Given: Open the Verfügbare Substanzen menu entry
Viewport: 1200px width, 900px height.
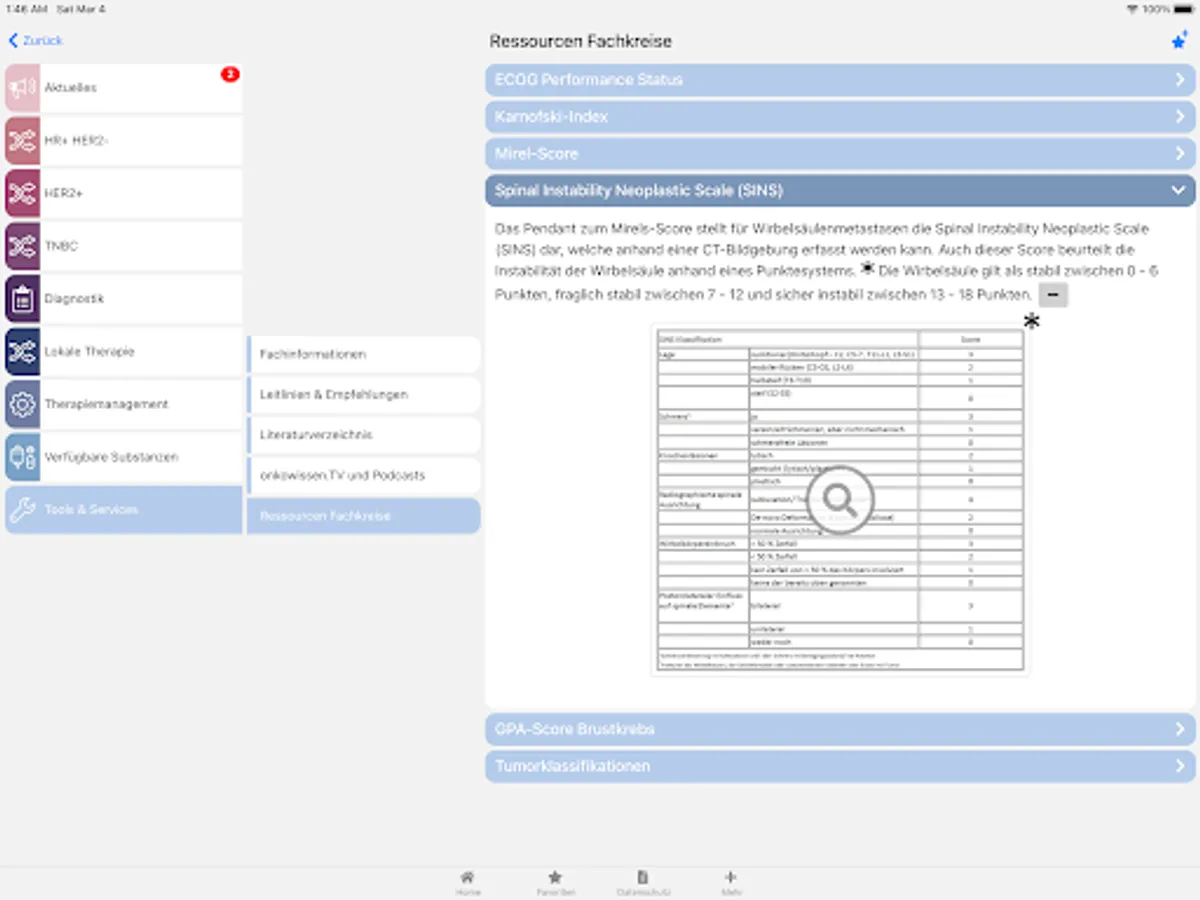Looking at the screenshot, I should coord(123,457).
